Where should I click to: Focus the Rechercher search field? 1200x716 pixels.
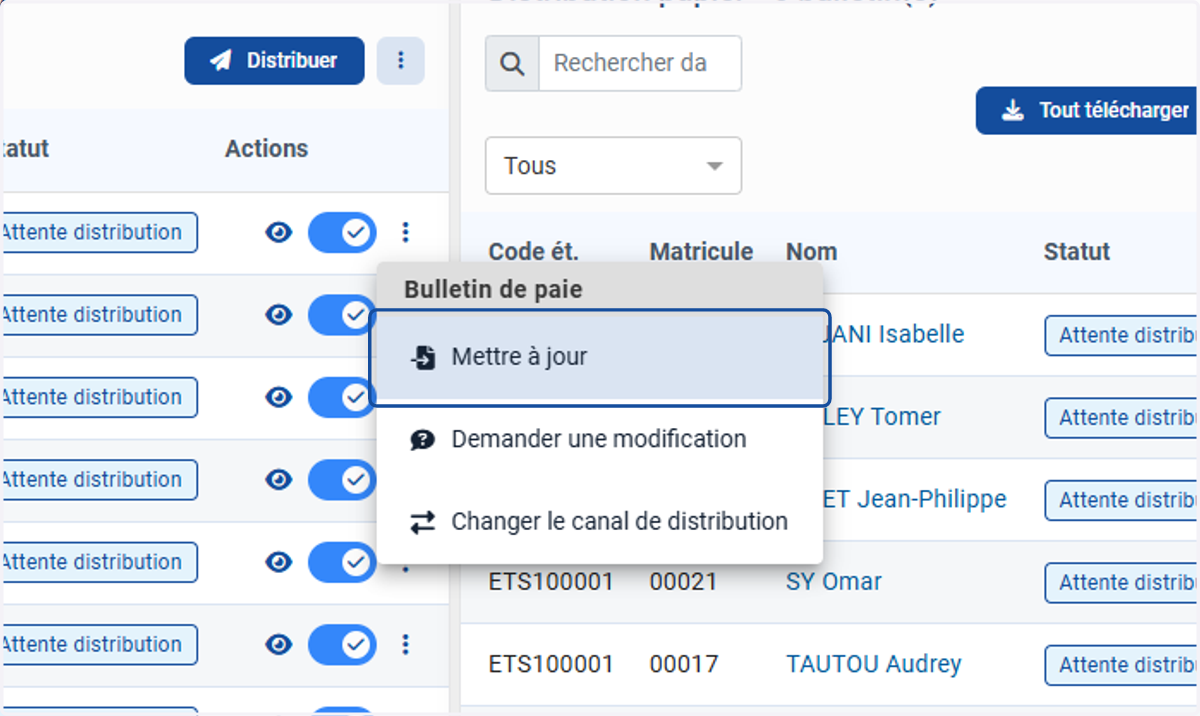tap(640, 64)
